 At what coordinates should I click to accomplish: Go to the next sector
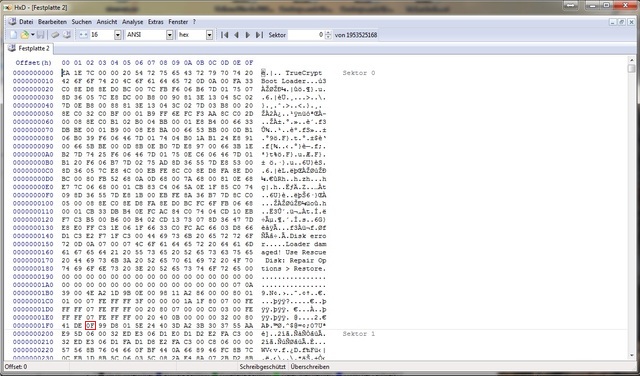247,35
